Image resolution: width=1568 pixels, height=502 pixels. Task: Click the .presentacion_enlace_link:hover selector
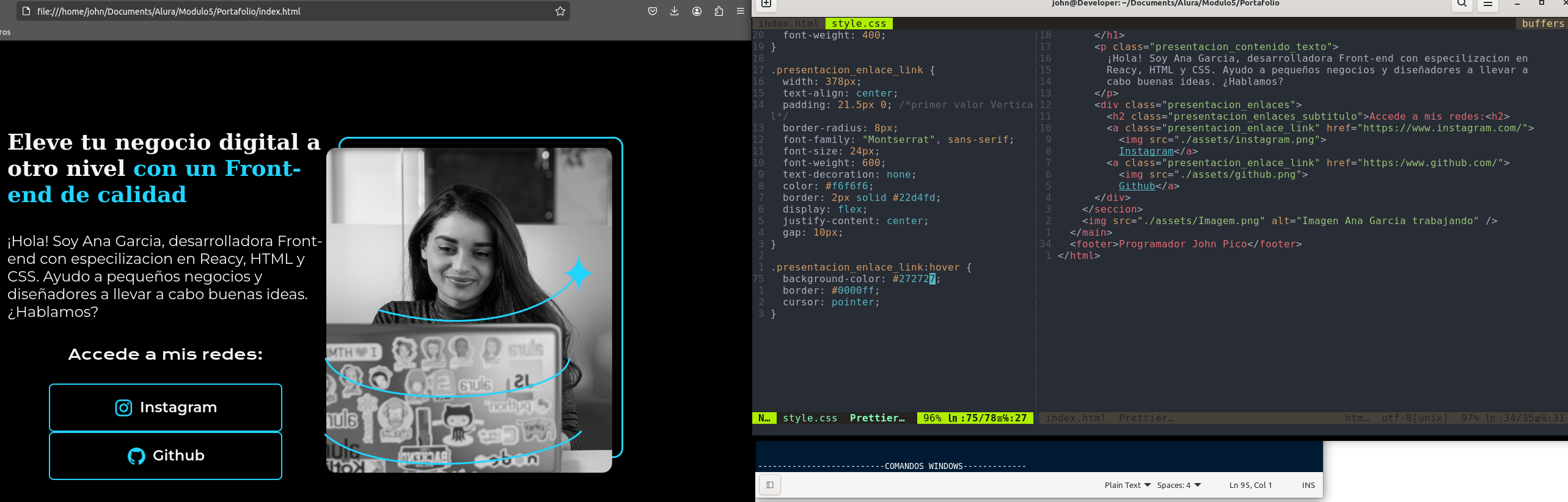tap(865, 267)
